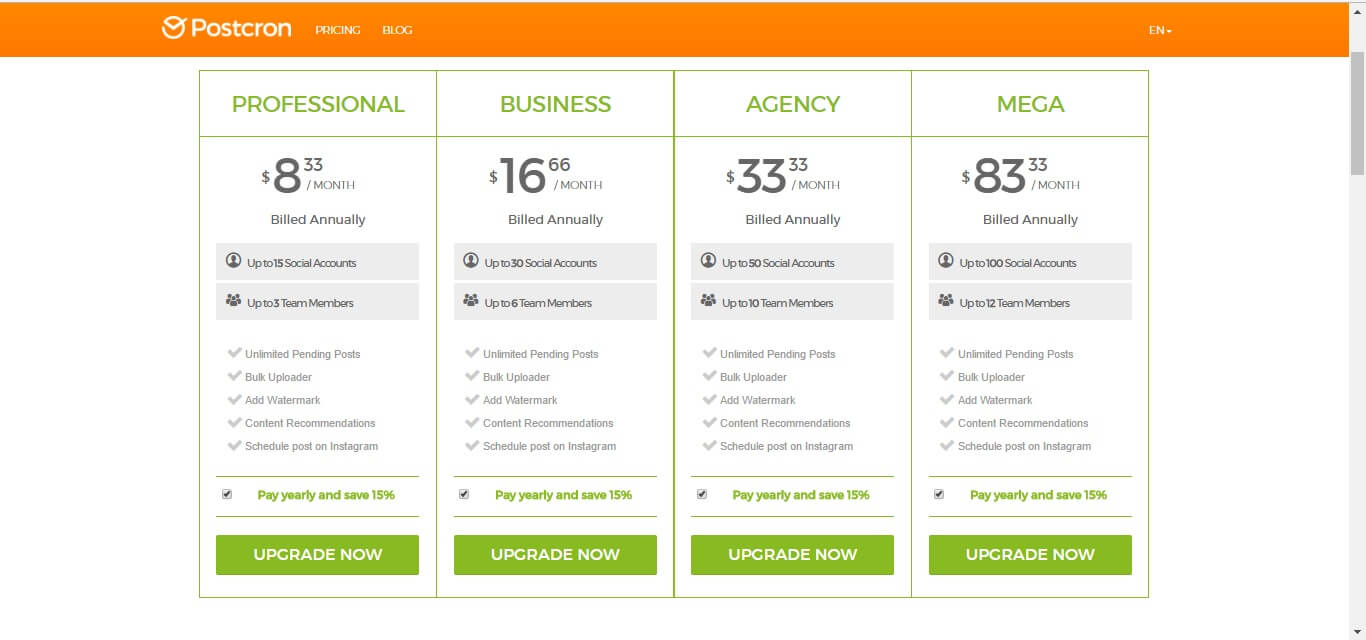The image size is (1366, 640).
Task: Click the Team Members group icon in Business plan
Action: coord(471,301)
